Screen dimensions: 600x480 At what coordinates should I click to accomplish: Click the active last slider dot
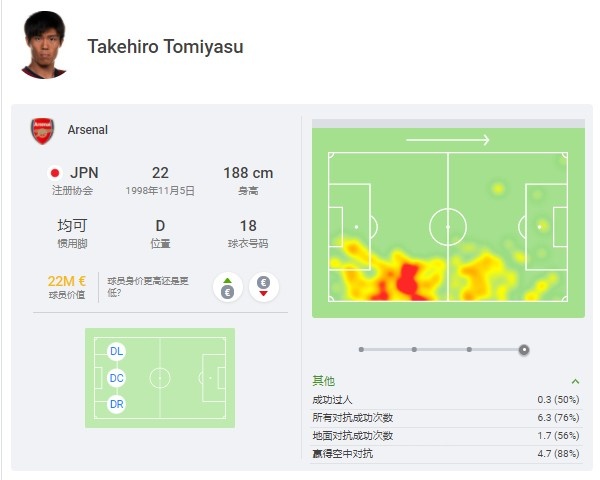coord(524,350)
